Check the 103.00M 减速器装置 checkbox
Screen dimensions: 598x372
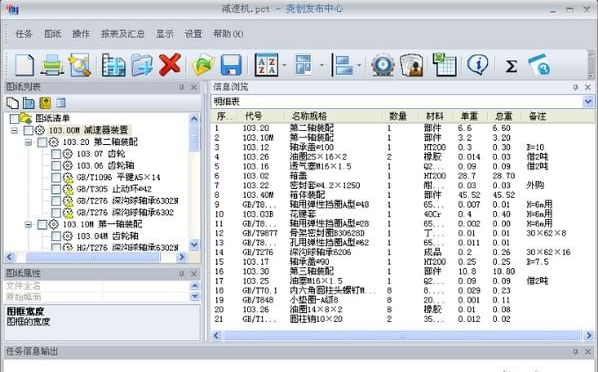click(x=28, y=130)
